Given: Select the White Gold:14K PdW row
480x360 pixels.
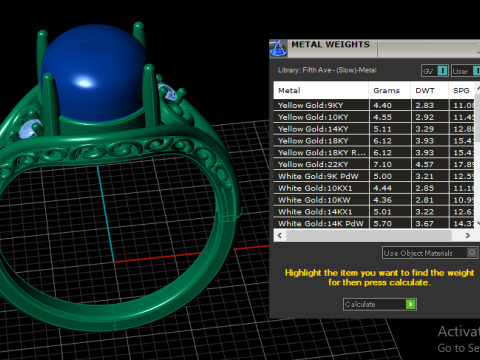Looking at the screenshot, I should (374, 223).
